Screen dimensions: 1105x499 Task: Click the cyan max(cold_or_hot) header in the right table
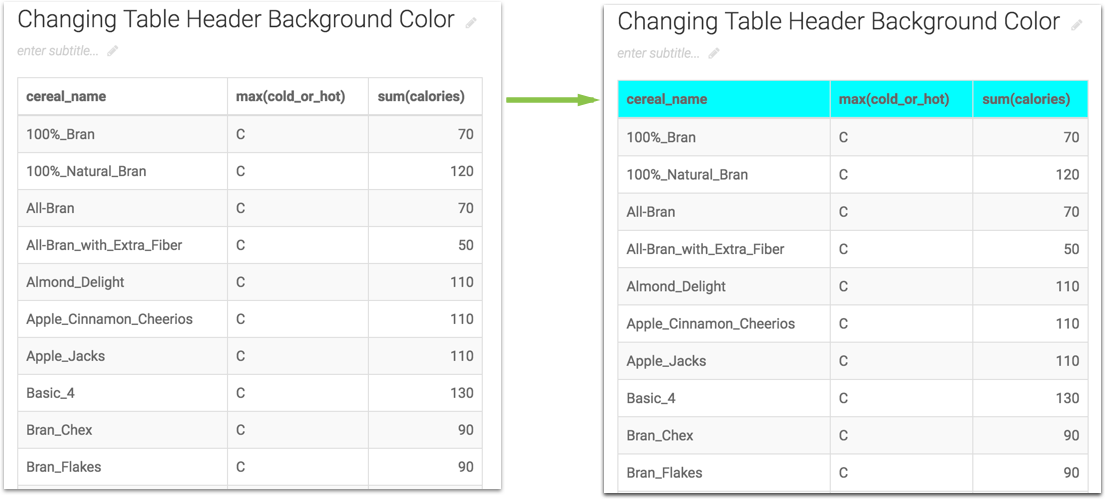pos(894,99)
